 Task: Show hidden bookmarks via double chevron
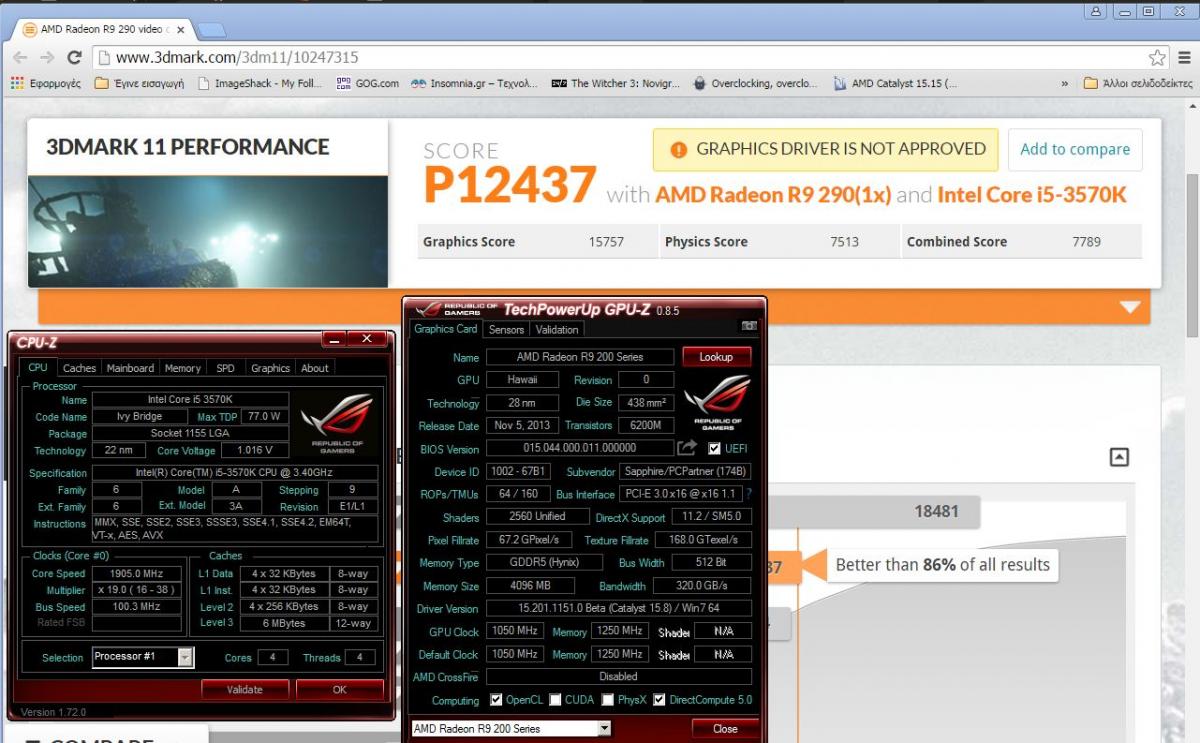[1065, 84]
